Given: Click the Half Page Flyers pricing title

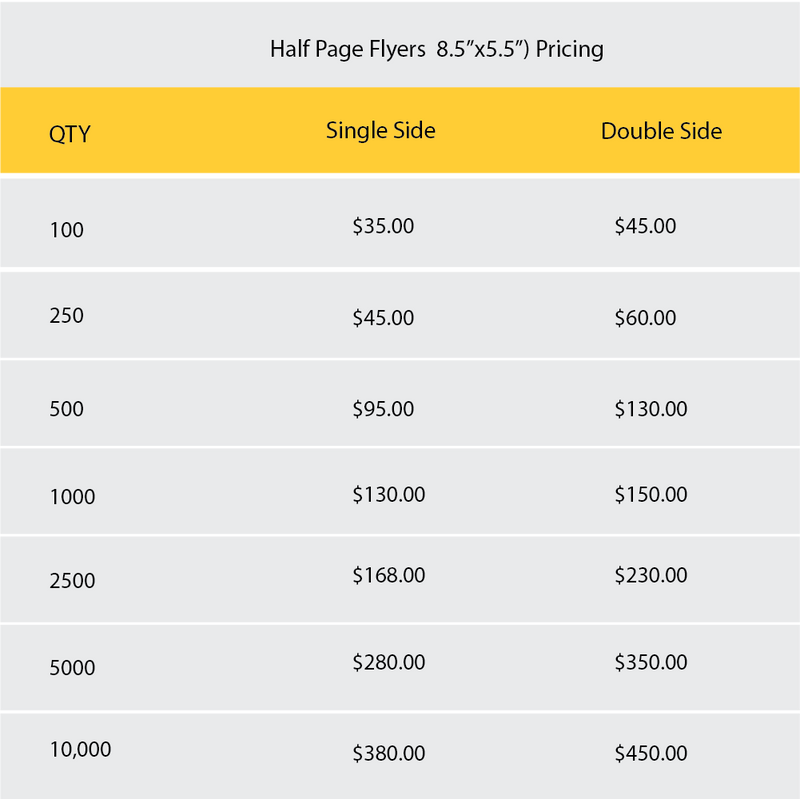Looking at the screenshot, I should pos(436,49).
